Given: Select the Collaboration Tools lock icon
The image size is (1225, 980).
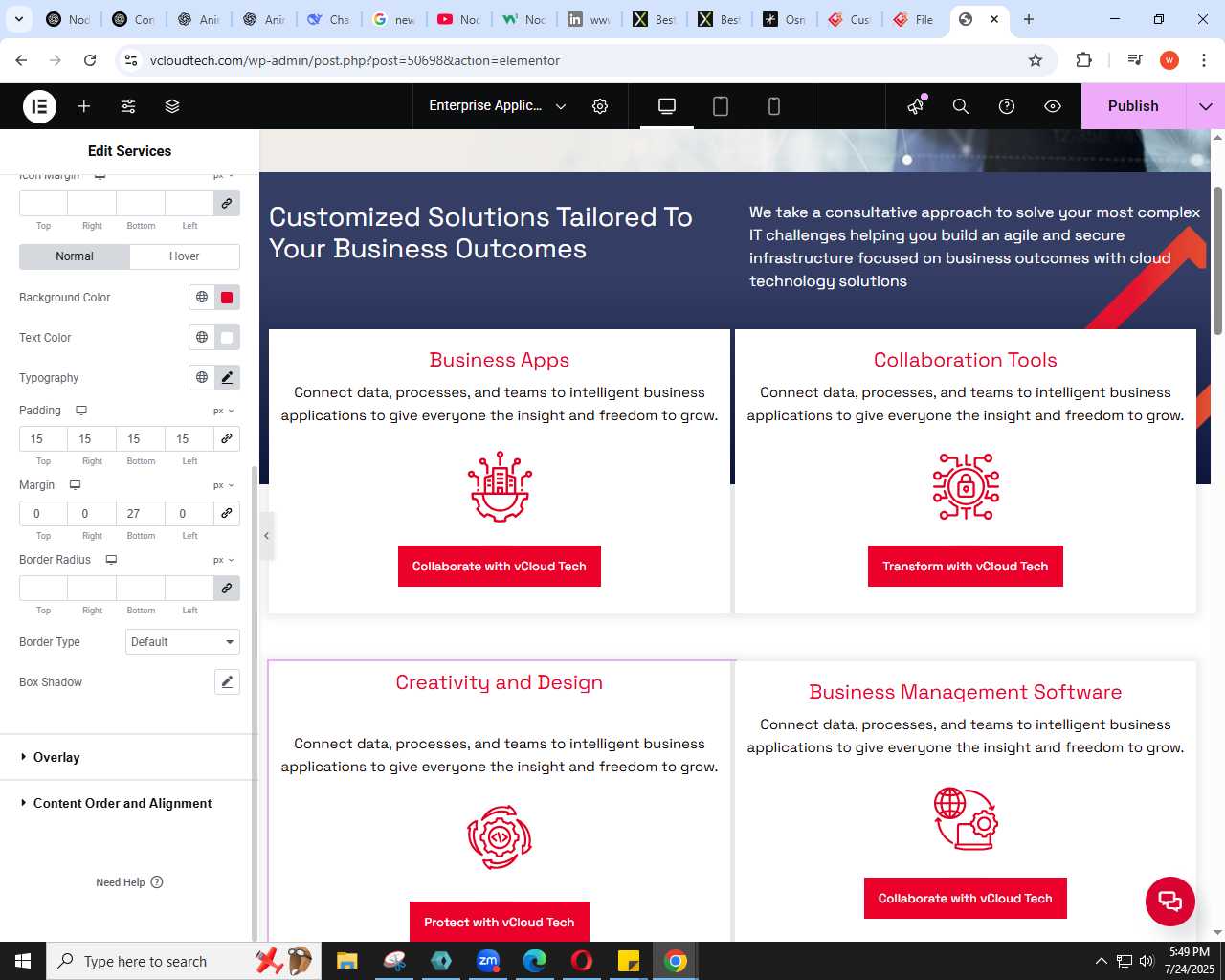Looking at the screenshot, I should [x=966, y=486].
